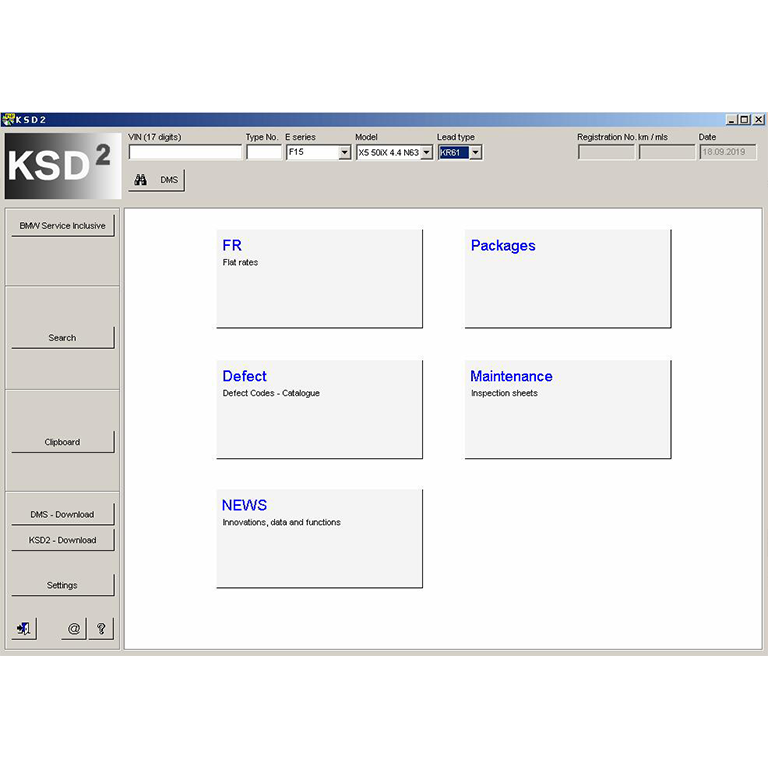768x768 pixels.
Task: Open the @ email contact button
Action: coord(74,628)
